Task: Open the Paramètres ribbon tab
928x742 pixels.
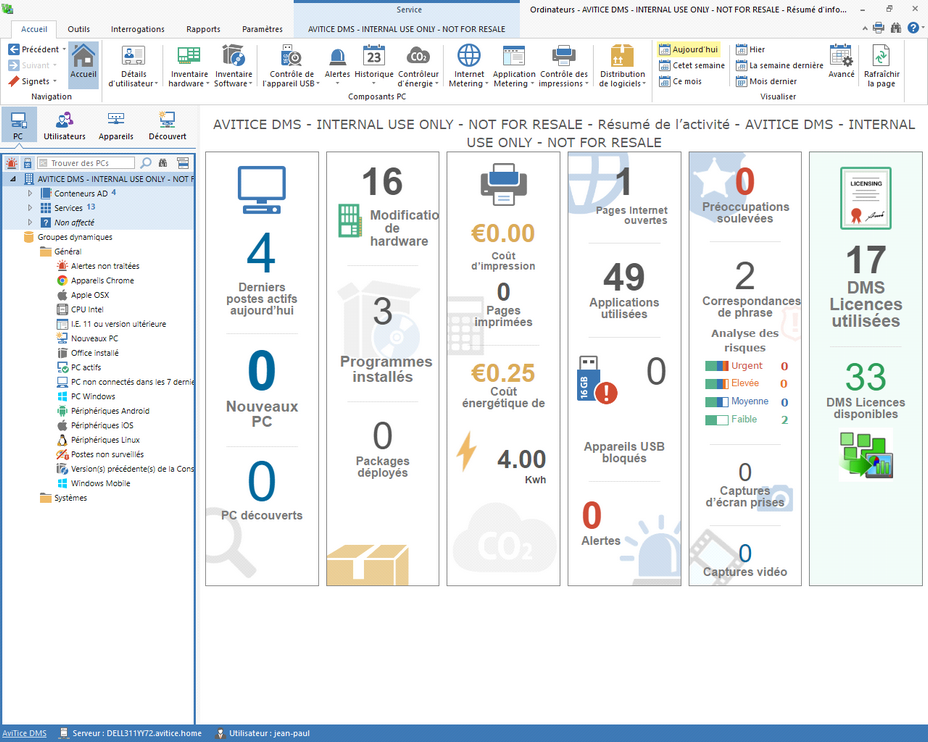Action: [x=262, y=29]
